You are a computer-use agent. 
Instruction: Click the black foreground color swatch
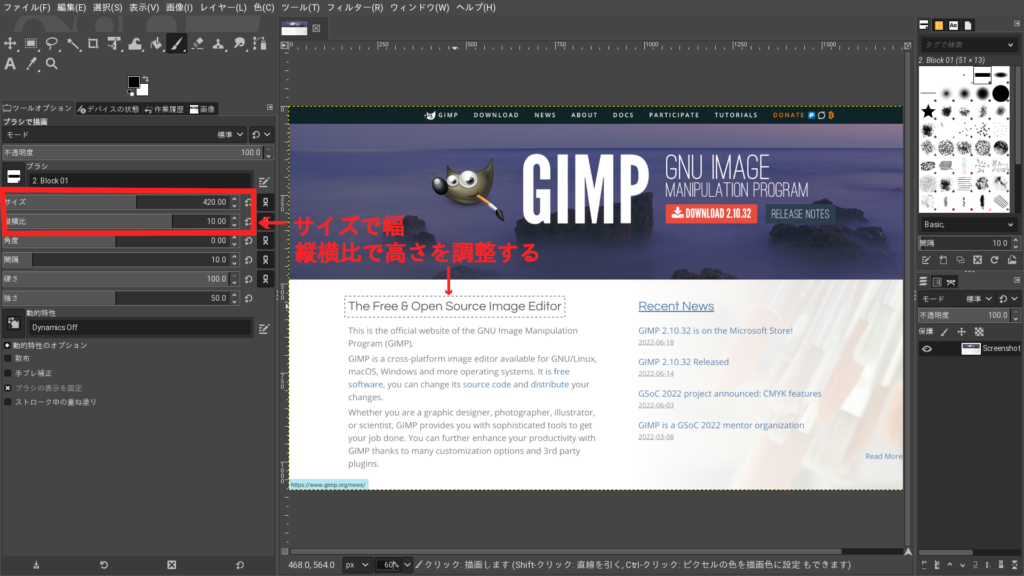point(133,82)
